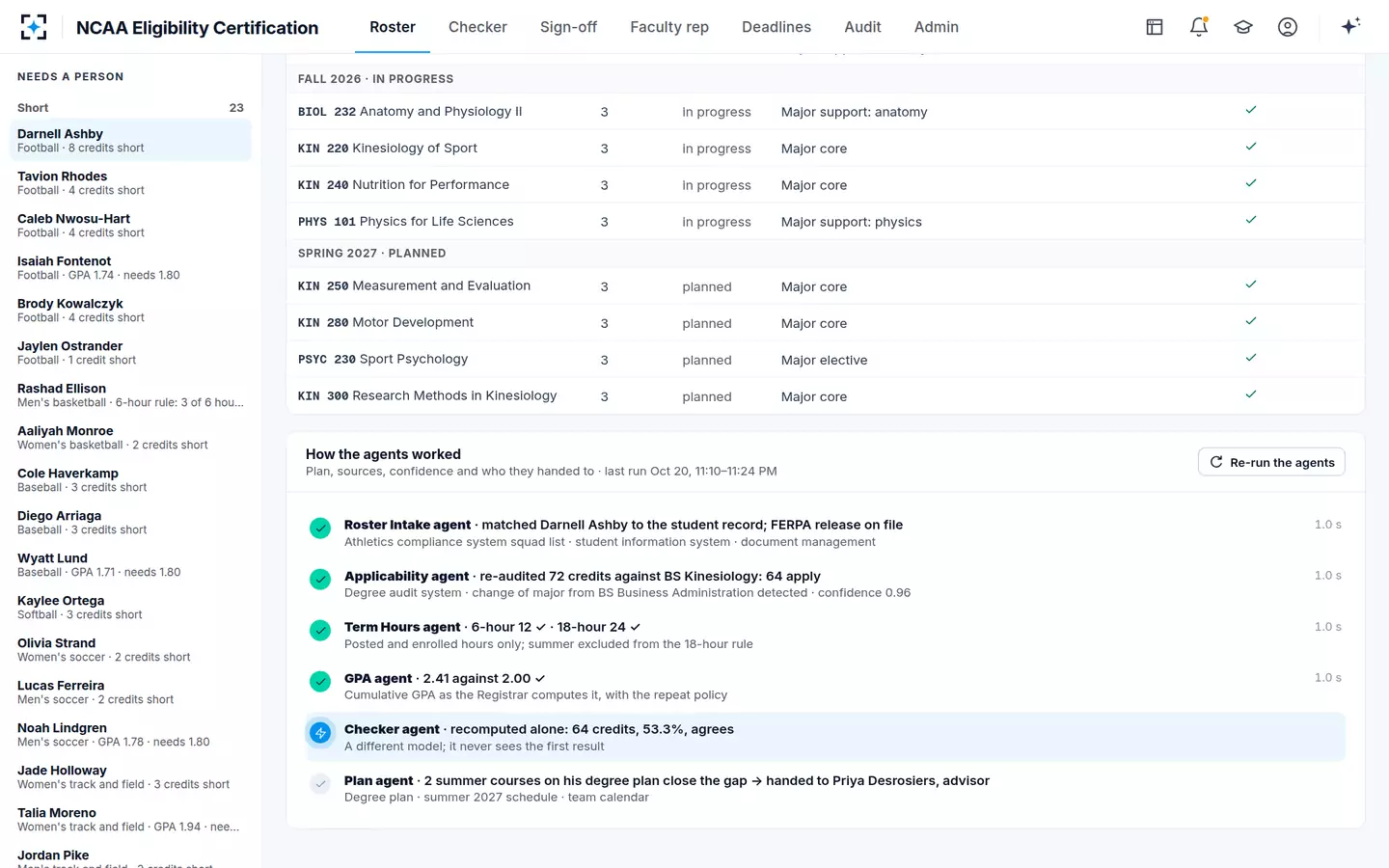Select Wyatt Lund in the list

[130, 564]
